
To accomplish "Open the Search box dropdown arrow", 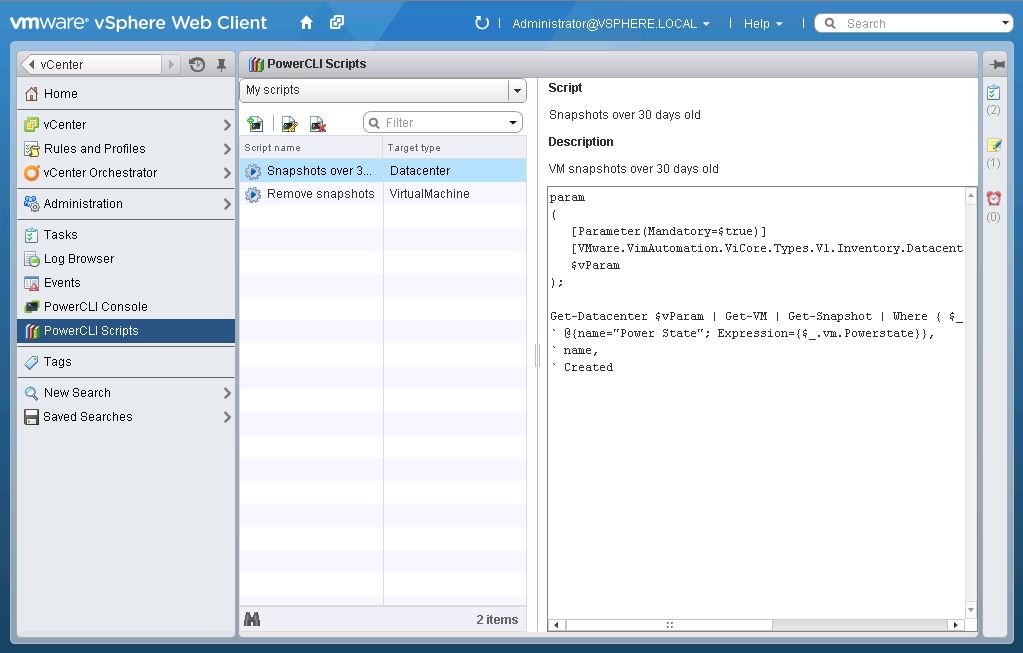I will coord(1005,23).
